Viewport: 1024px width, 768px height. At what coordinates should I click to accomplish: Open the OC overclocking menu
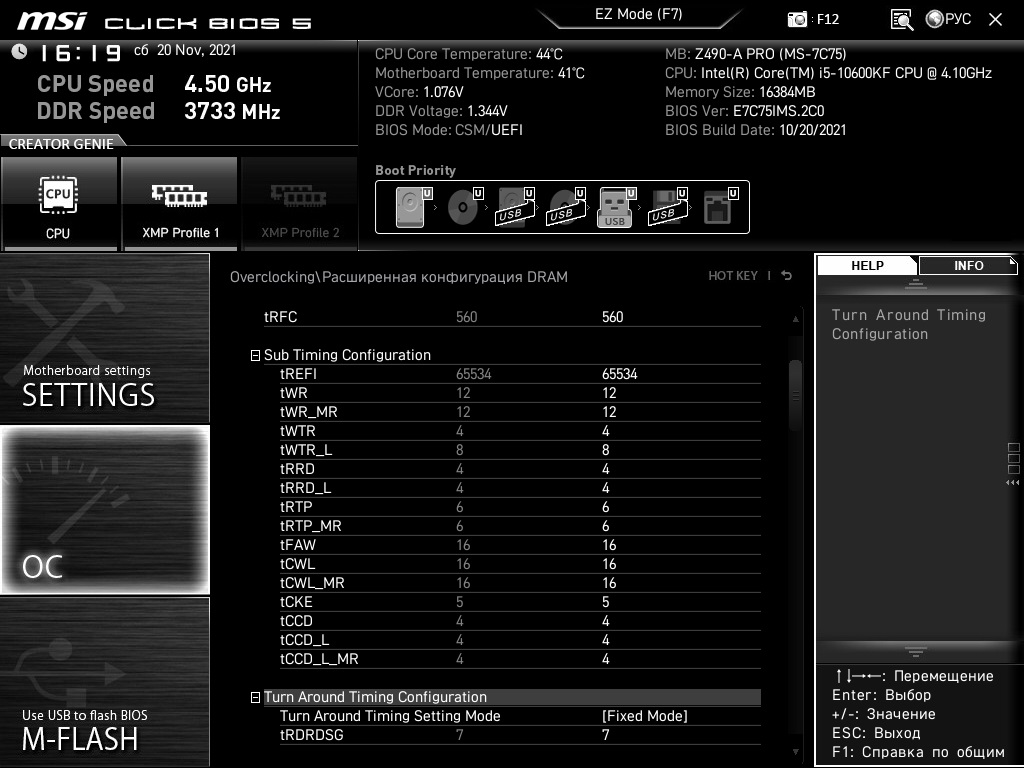(x=104, y=510)
